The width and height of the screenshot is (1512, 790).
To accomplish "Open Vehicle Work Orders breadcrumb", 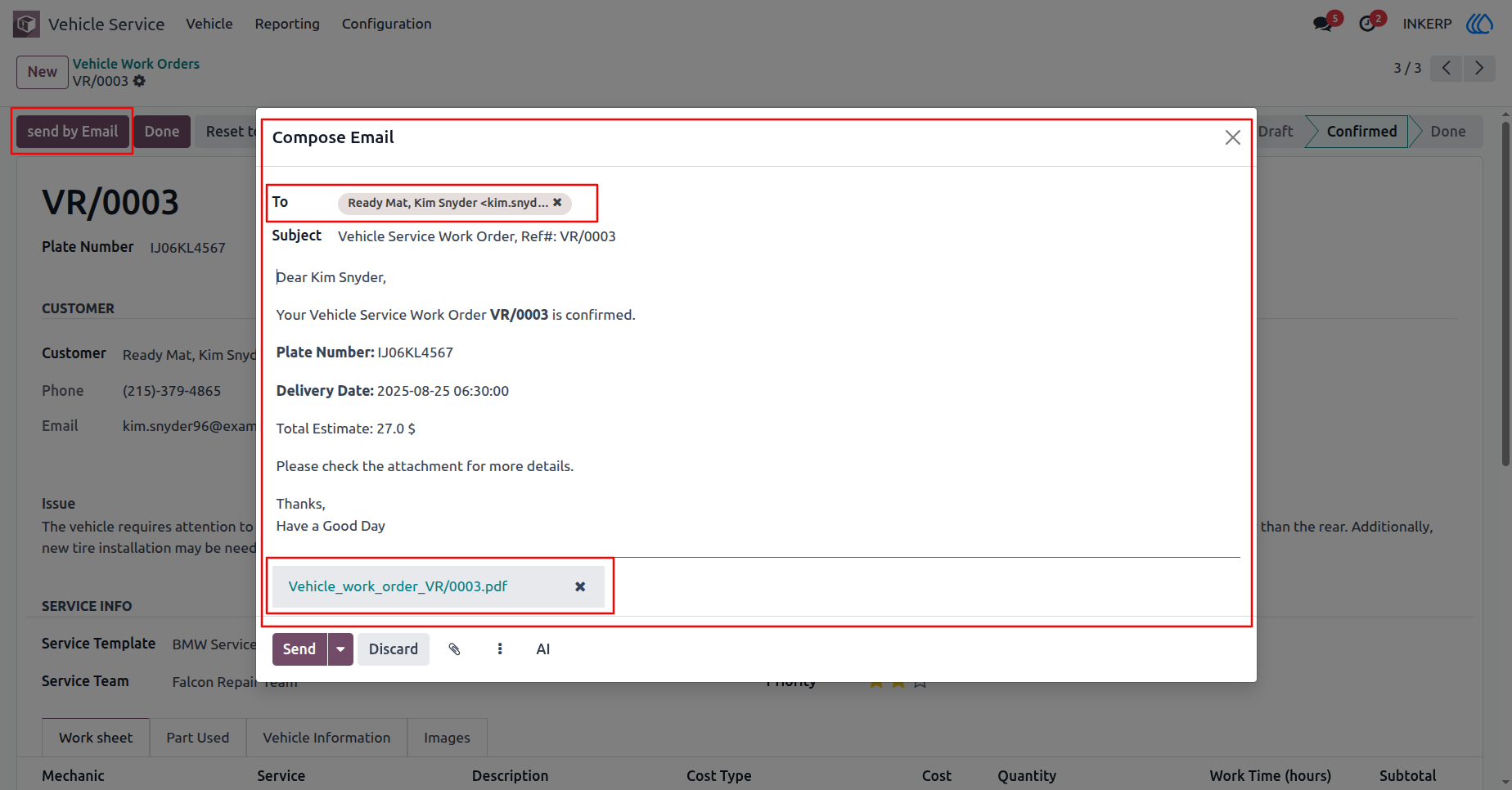I will (x=136, y=64).
